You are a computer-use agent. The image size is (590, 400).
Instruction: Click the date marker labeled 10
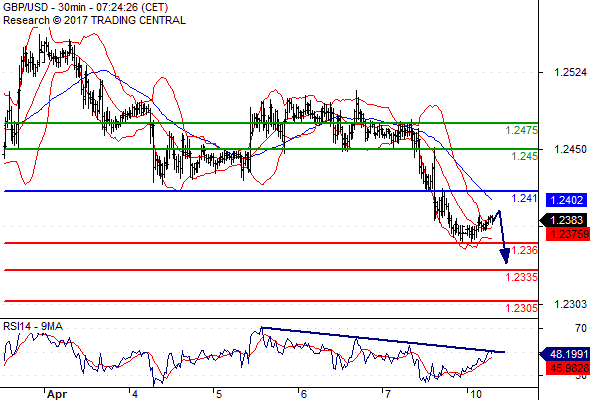[x=476, y=394]
